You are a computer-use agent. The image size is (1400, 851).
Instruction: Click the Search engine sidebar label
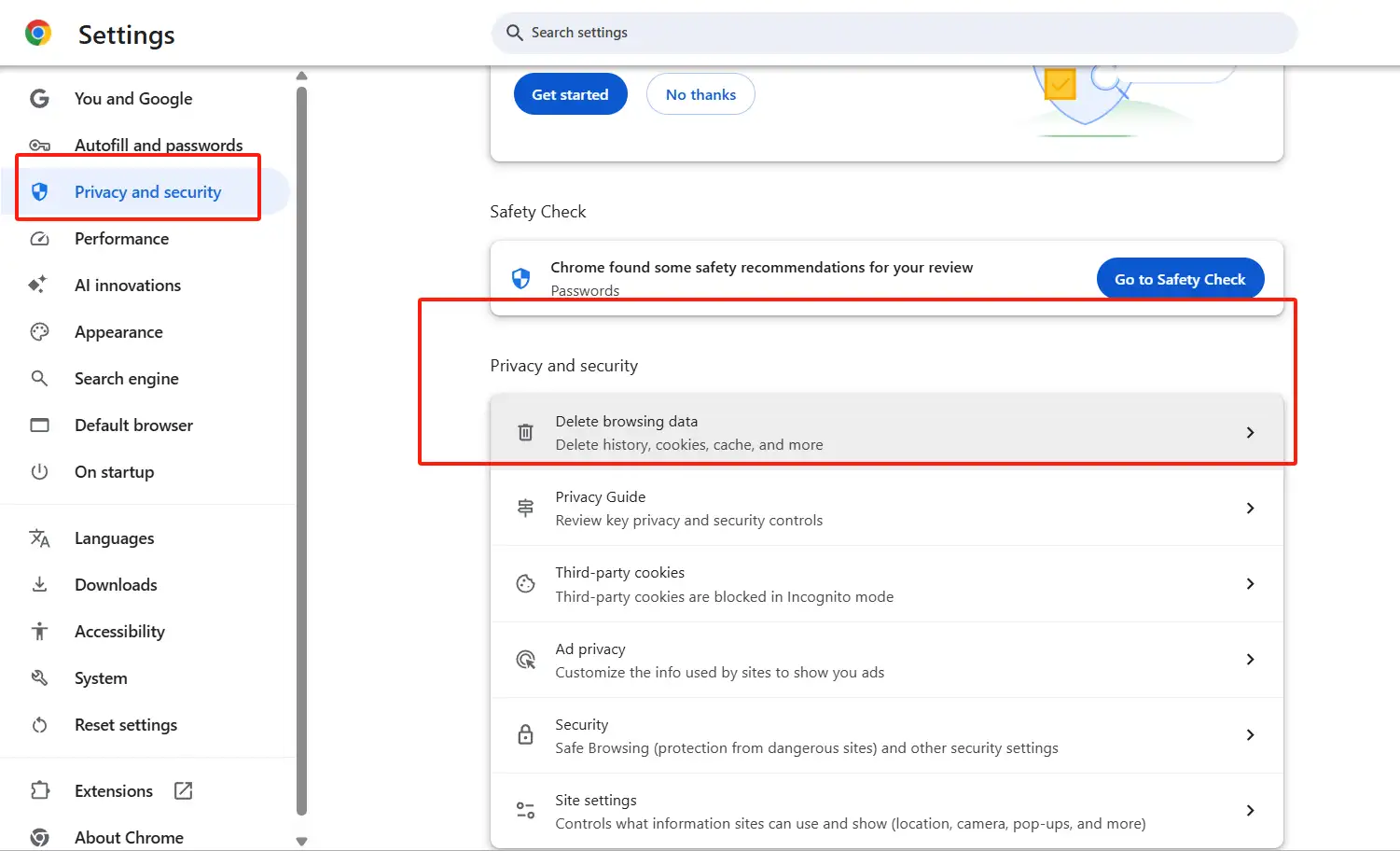pos(127,378)
